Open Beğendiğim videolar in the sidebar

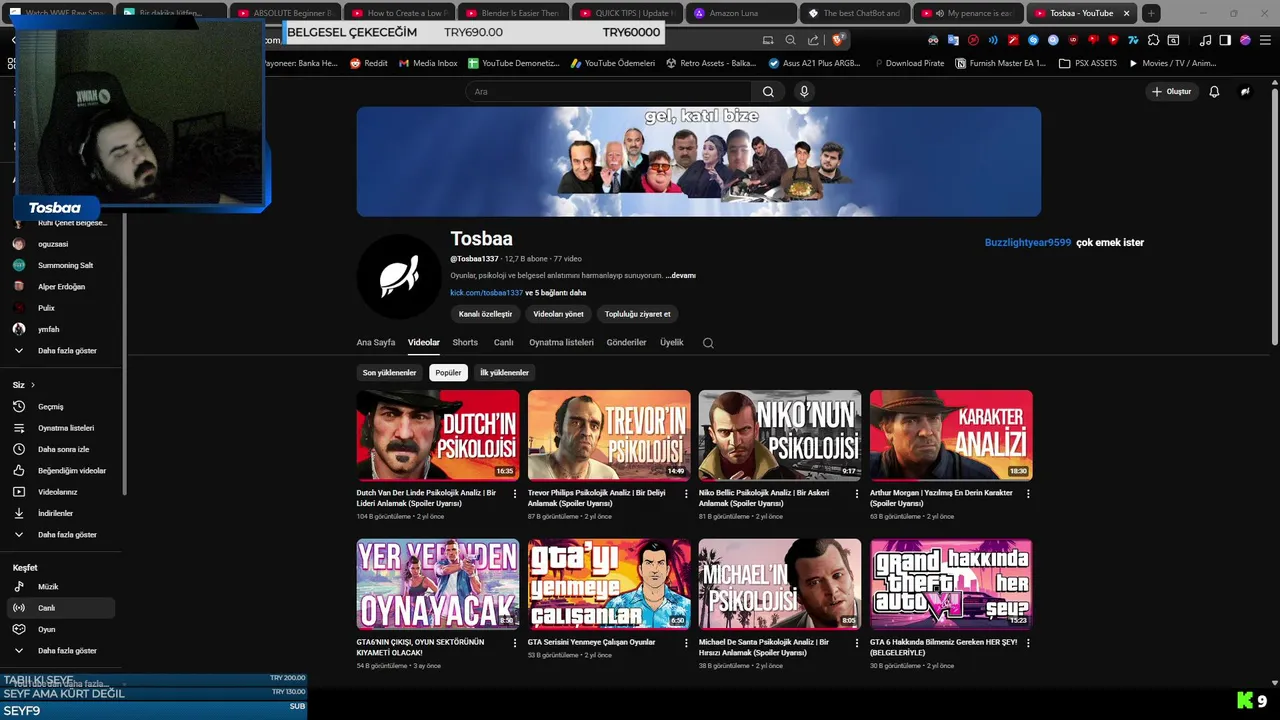pos(62,471)
